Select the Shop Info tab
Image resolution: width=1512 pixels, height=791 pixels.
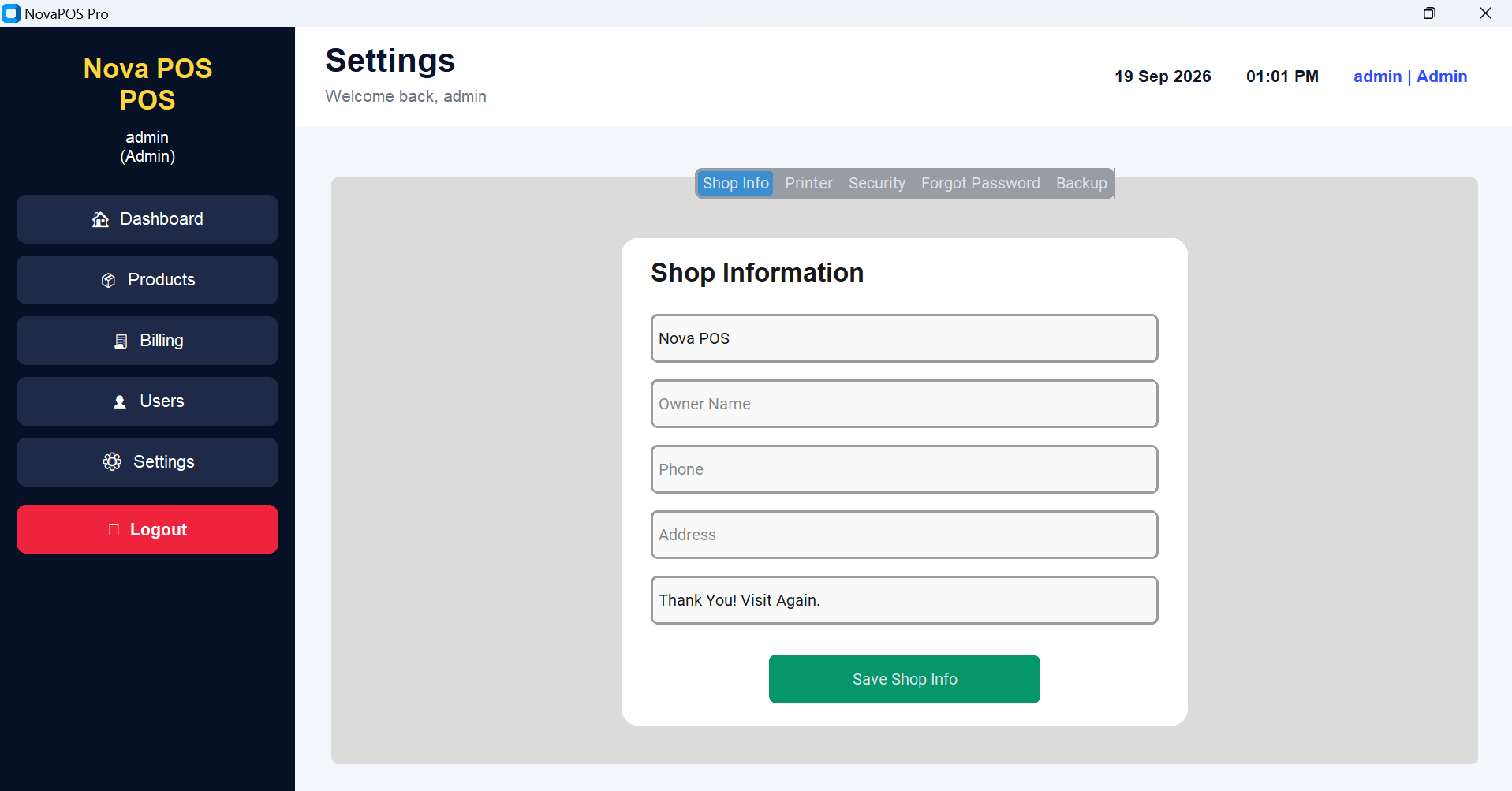pos(735,183)
